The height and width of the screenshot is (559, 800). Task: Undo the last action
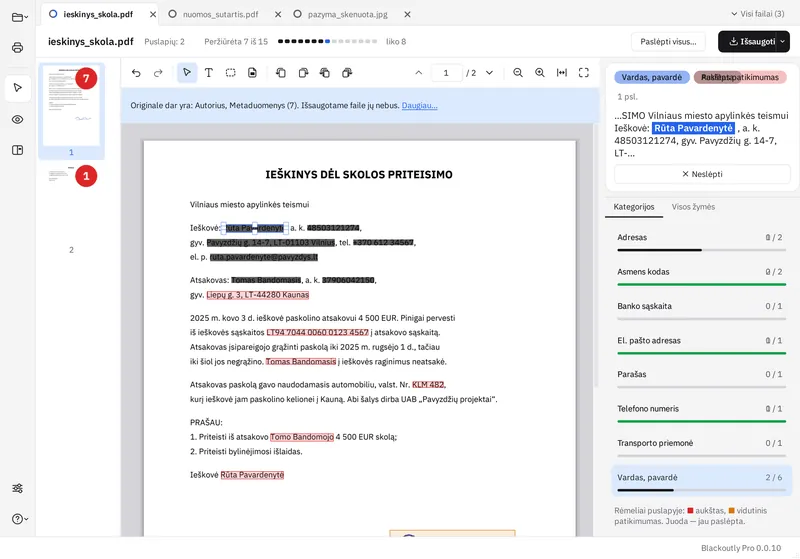coord(136,73)
